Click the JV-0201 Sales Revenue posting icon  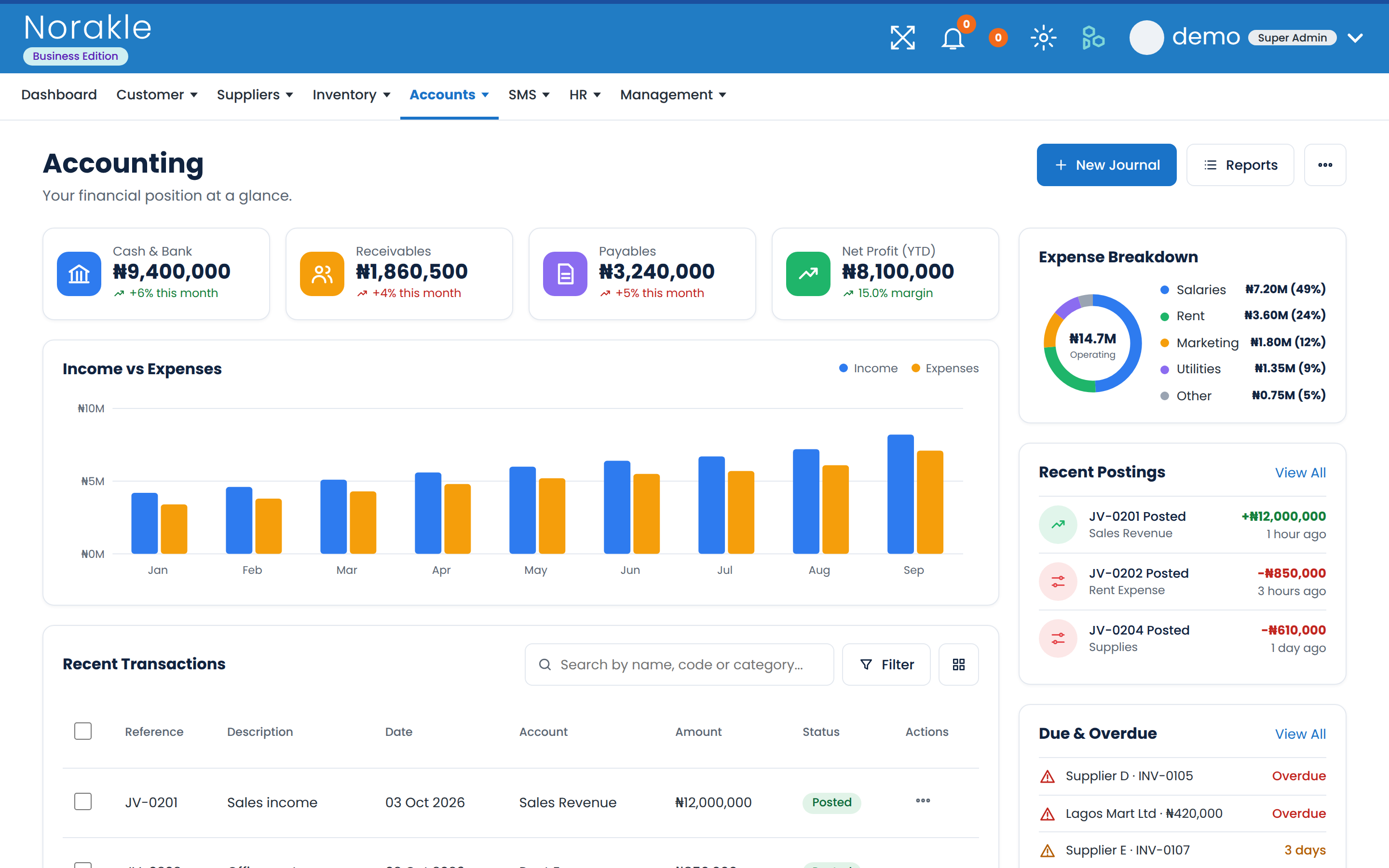1058,524
